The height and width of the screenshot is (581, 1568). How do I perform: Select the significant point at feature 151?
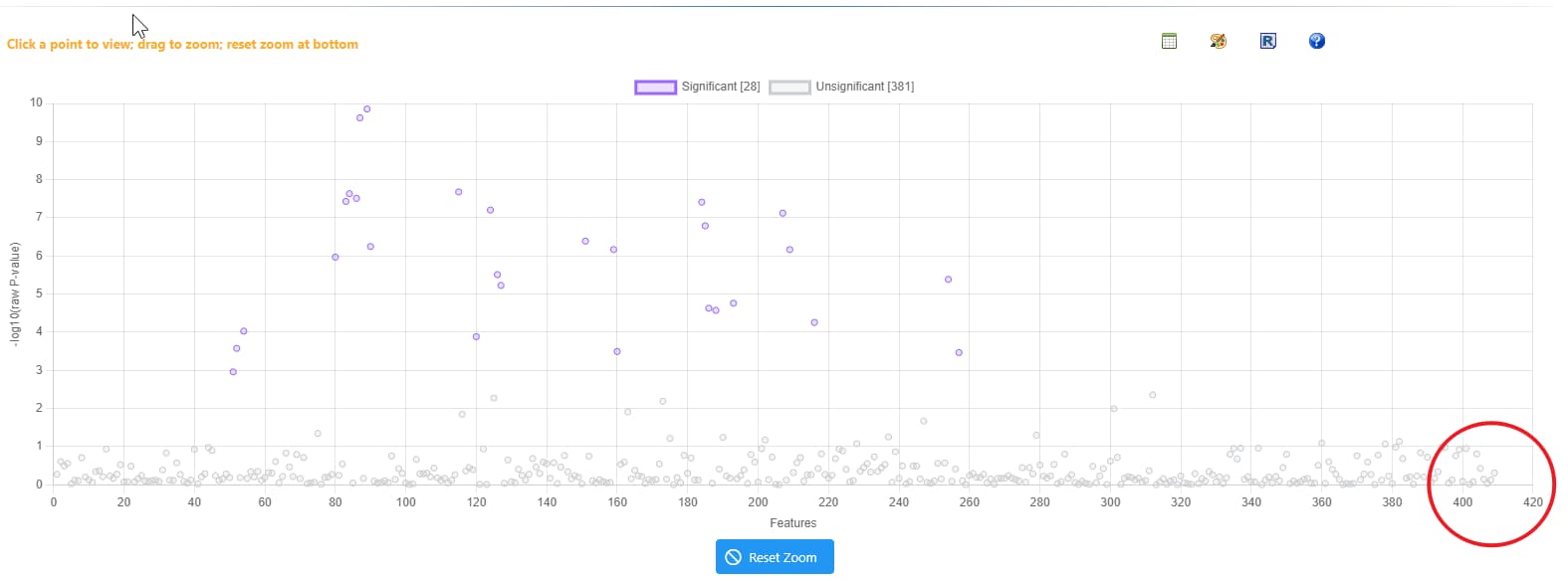click(x=585, y=242)
